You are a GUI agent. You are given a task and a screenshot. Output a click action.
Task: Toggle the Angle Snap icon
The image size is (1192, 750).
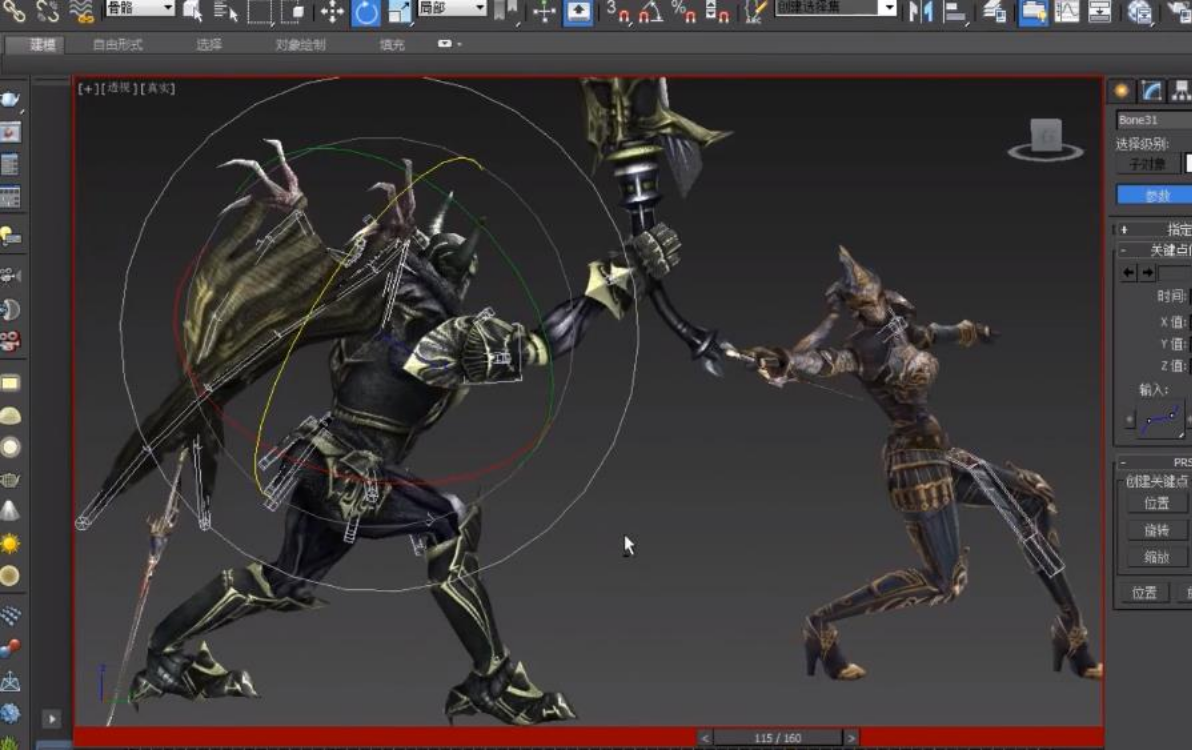[651, 12]
